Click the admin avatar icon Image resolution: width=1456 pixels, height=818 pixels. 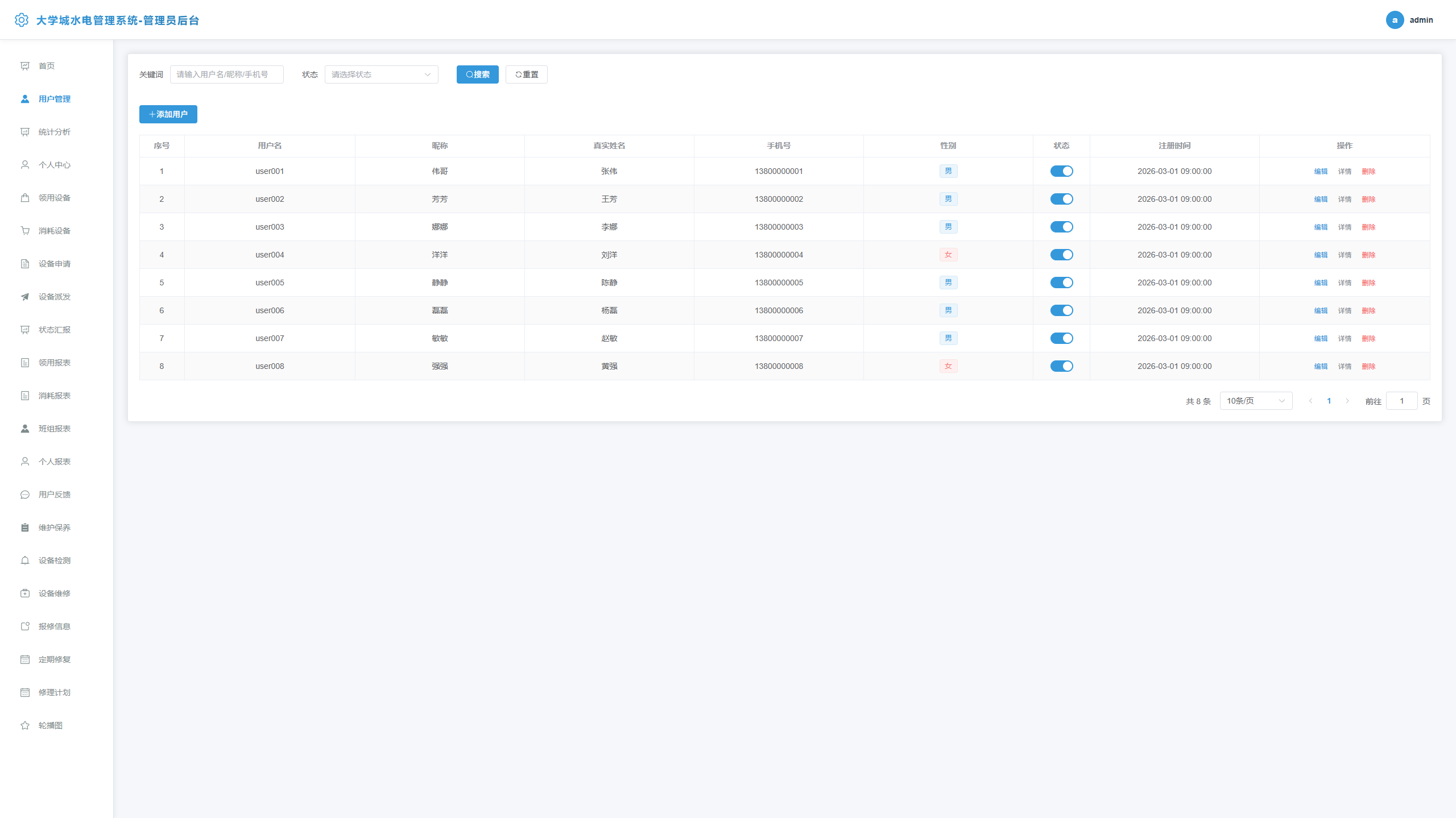coord(1395,20)
